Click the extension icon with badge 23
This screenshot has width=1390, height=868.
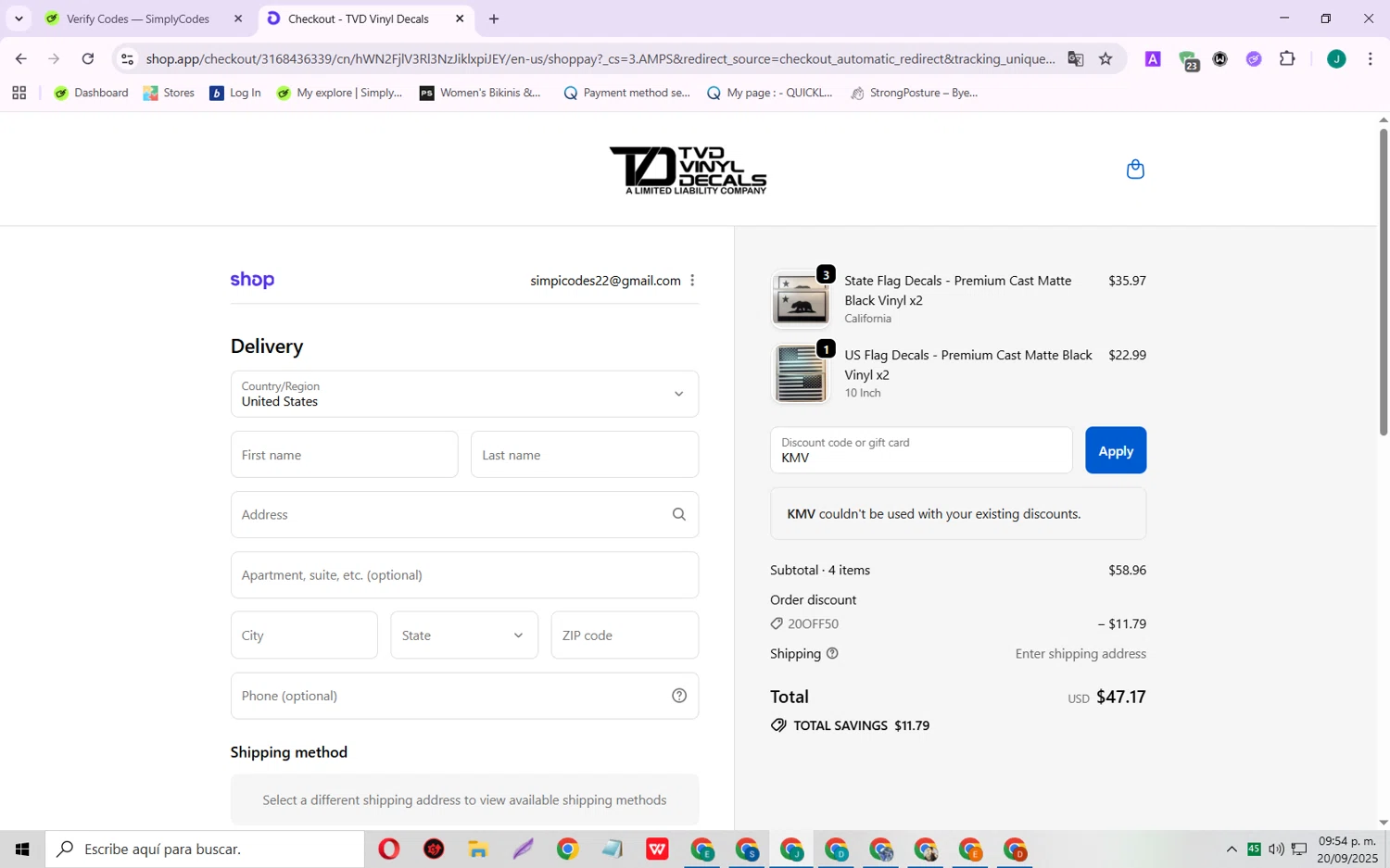(1189, 61)
